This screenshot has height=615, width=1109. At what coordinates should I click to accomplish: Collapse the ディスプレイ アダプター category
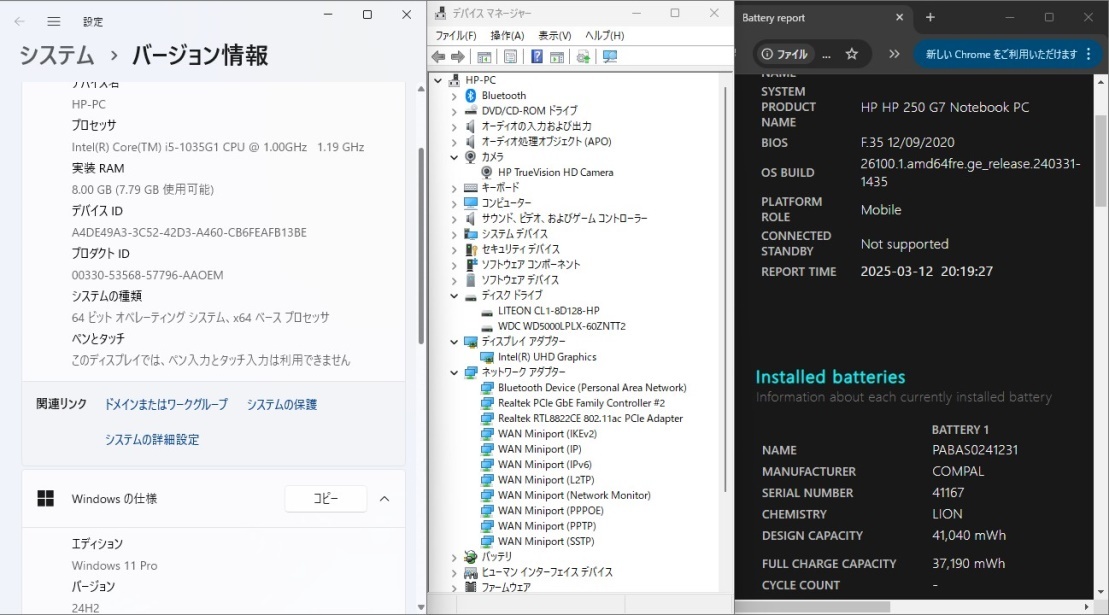tap(454, 341)
